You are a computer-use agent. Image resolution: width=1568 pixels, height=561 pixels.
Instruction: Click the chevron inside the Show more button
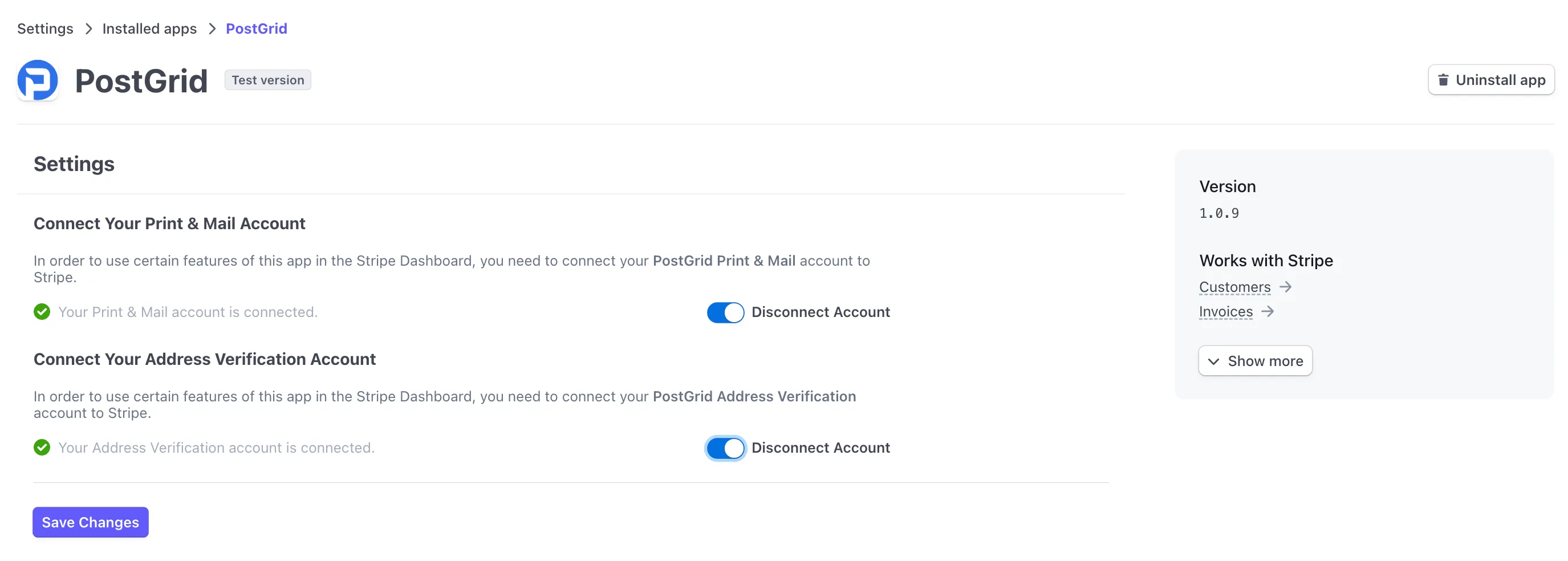pyautogui.click(x=1214, y=361)
